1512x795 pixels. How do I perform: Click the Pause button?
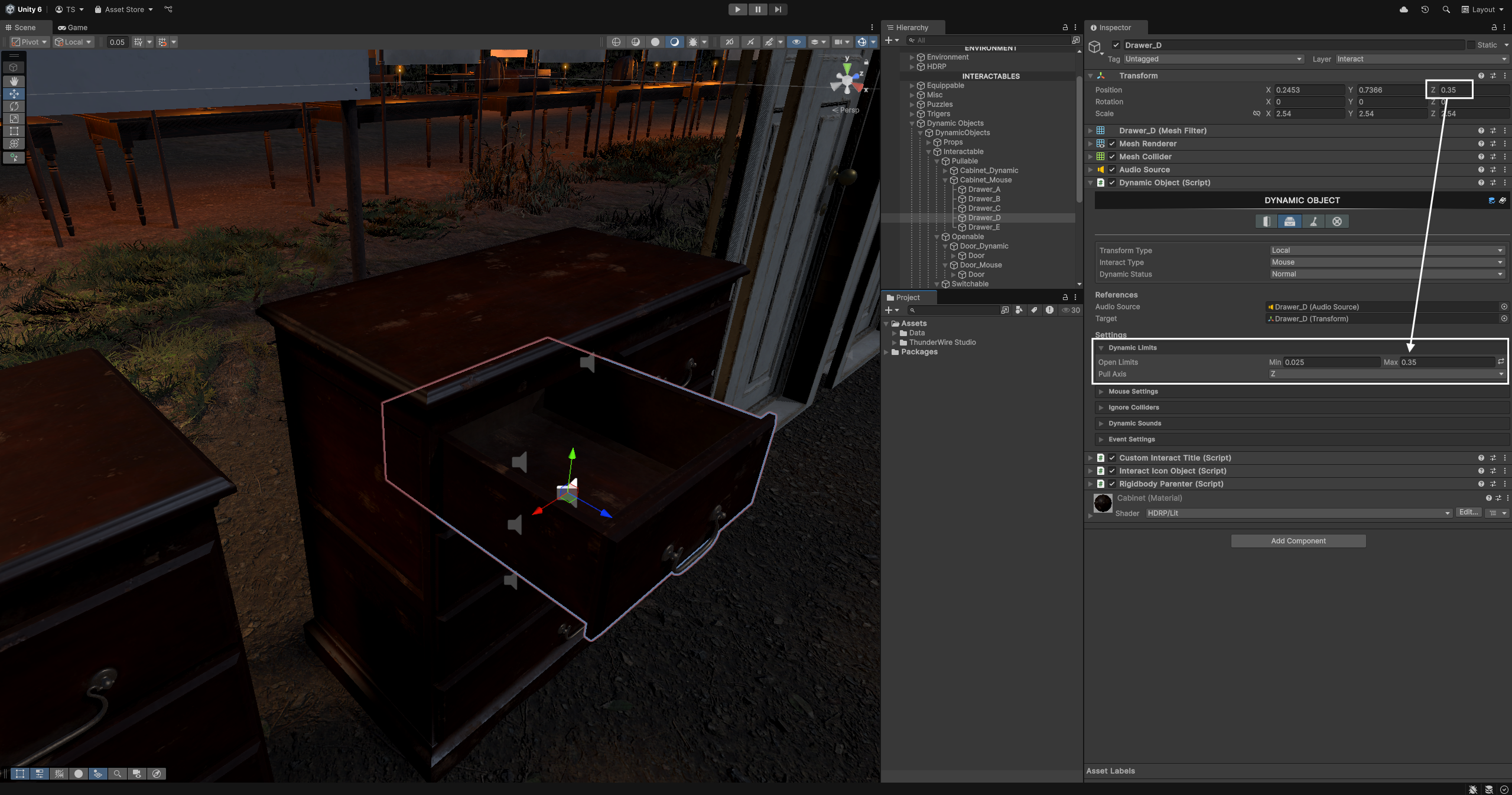point(757,9)
